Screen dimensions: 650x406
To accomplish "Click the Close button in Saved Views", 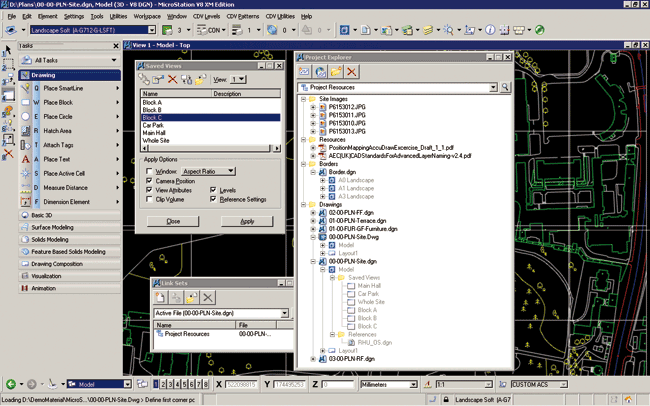I will 173,221.
